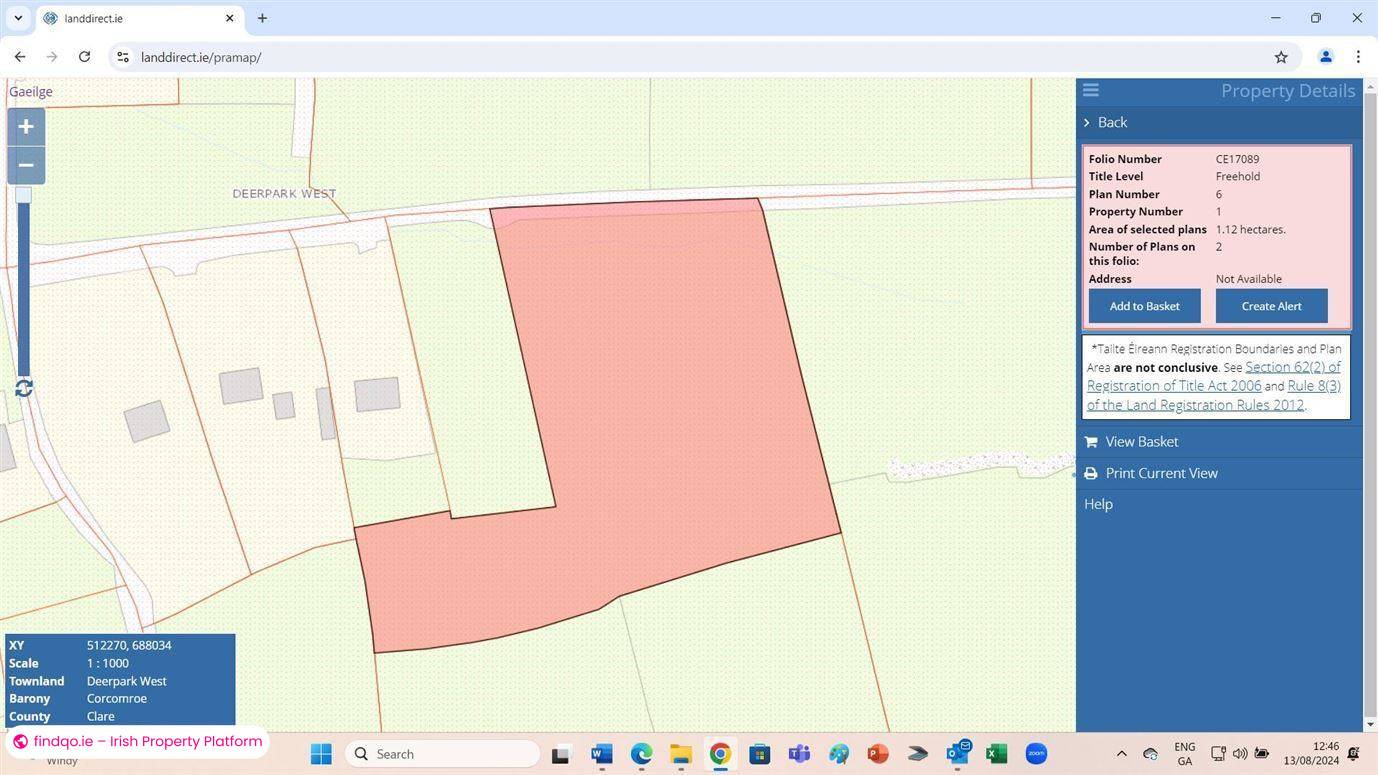This screenshot has height=775, width=1378.
Task: Click the map zoom out minus button
Action: tap(26, 165)
